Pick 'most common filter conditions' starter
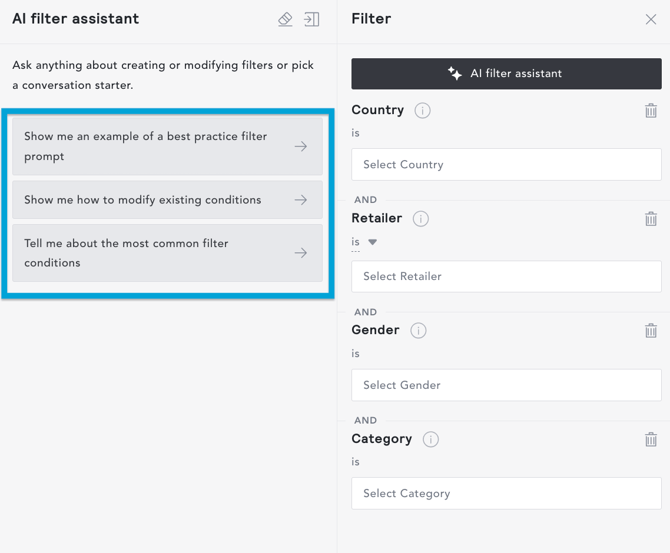This screenshot has height=553, width=670. click(x=167, y=253)
